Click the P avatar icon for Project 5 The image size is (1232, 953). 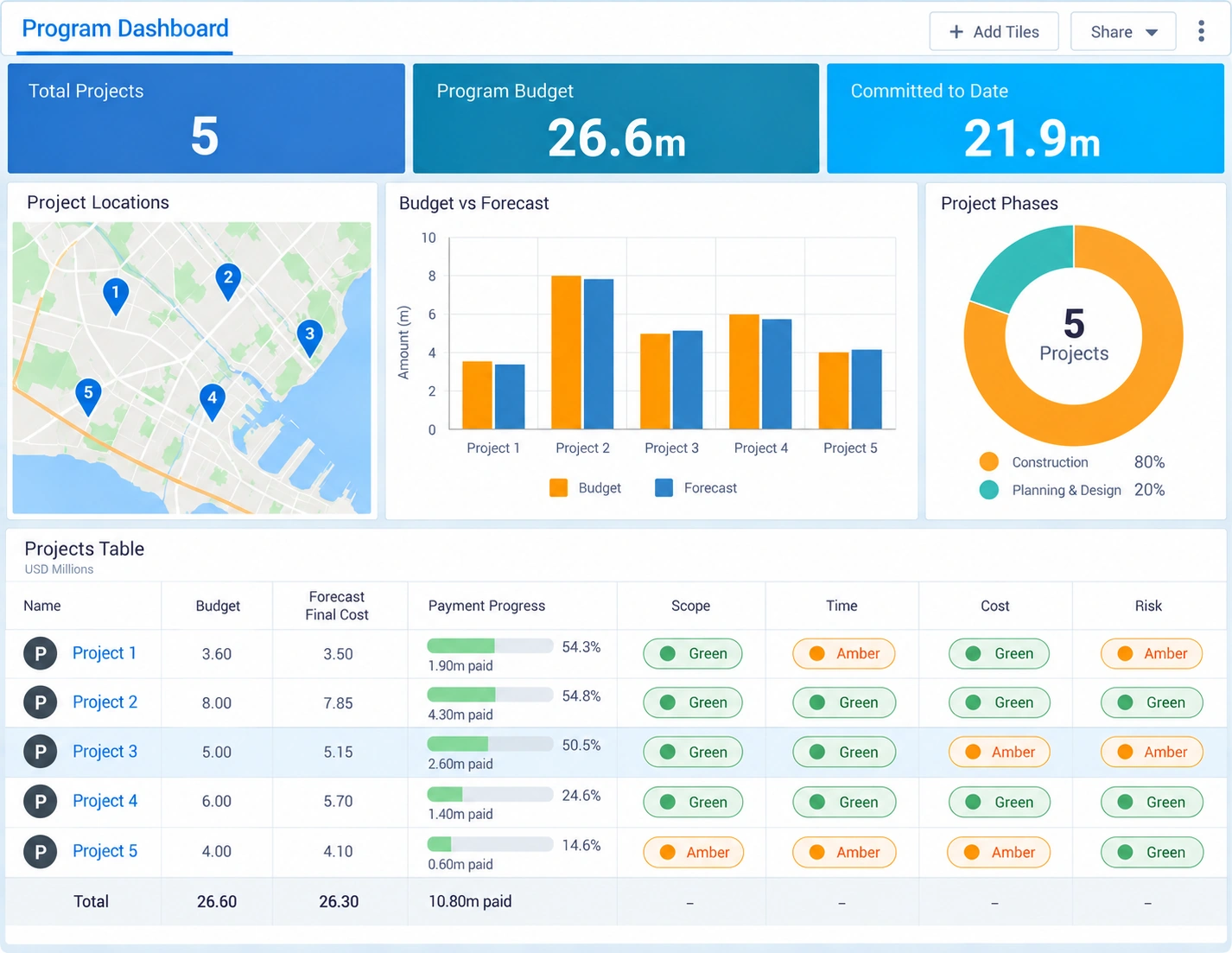pyautogui.click(x=40, y=852)
